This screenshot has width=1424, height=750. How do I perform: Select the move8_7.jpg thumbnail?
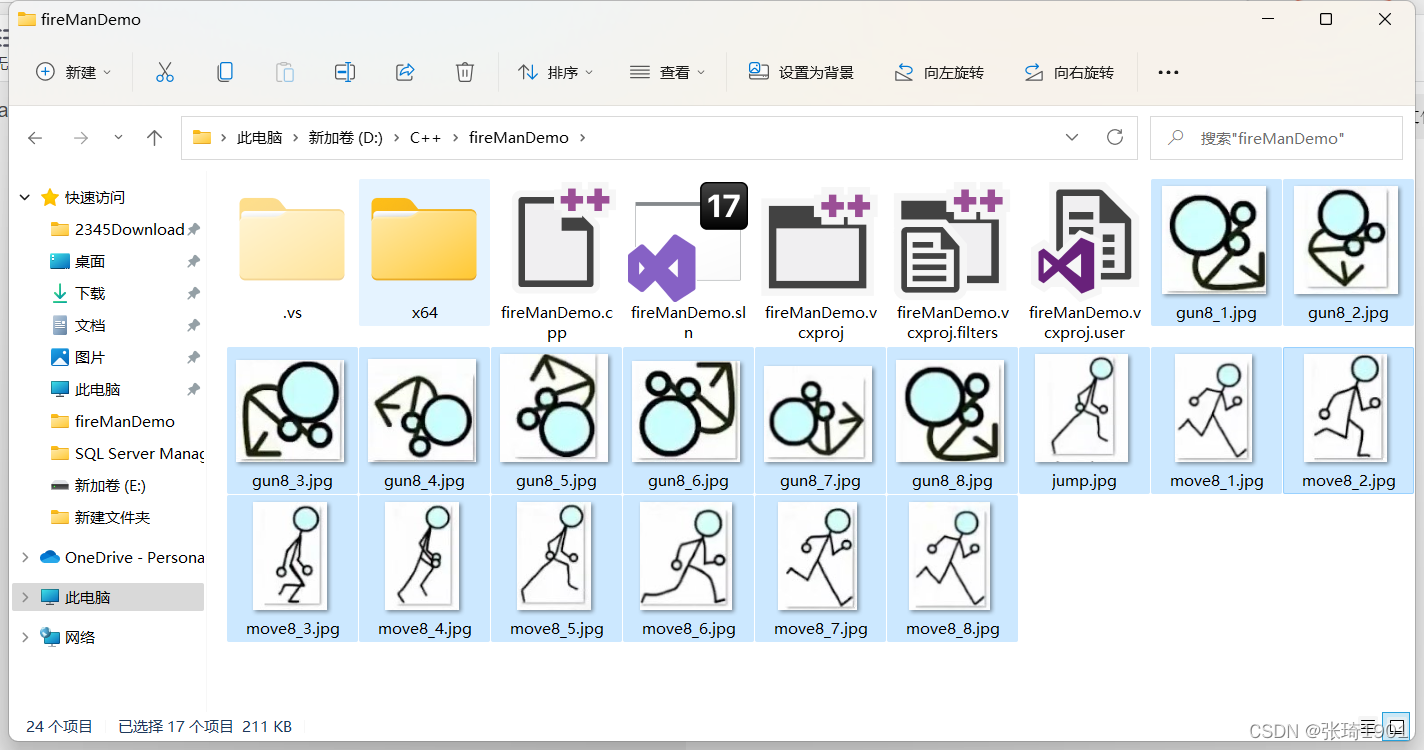click(x=820, y=556)
